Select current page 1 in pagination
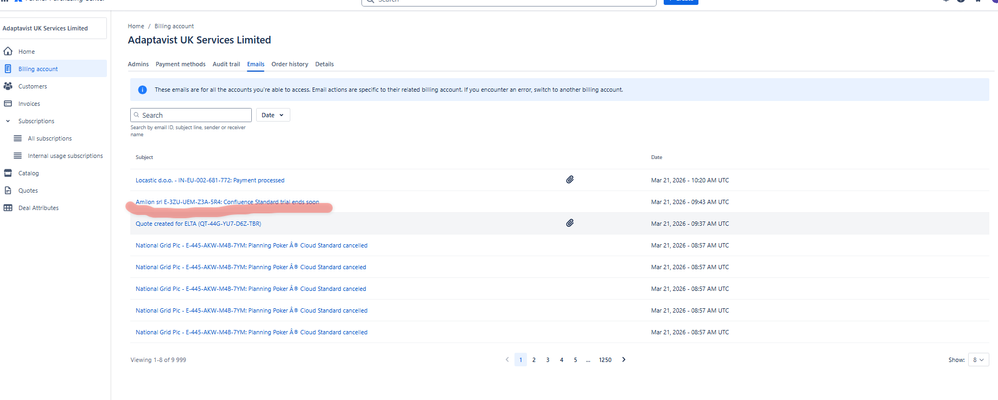998x400 pixels. pyautogui.click(x=521, y=360)
